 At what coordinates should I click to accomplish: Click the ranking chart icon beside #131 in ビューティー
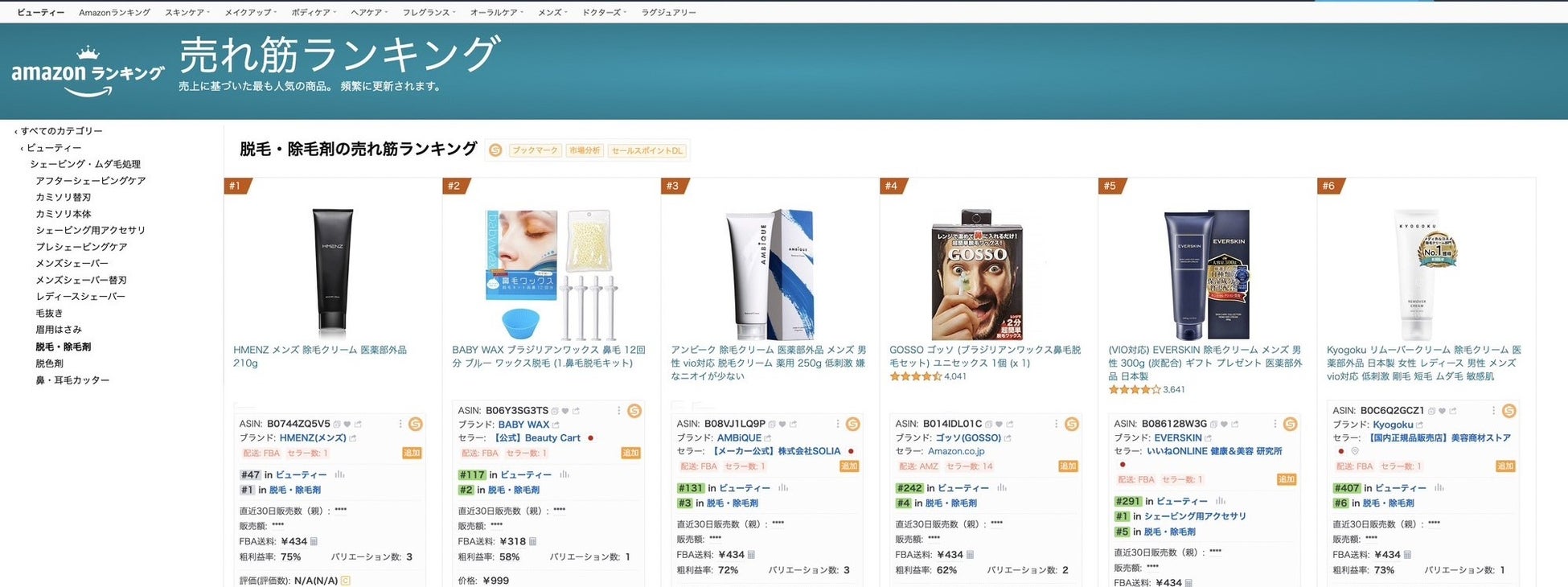pos(782,488)
